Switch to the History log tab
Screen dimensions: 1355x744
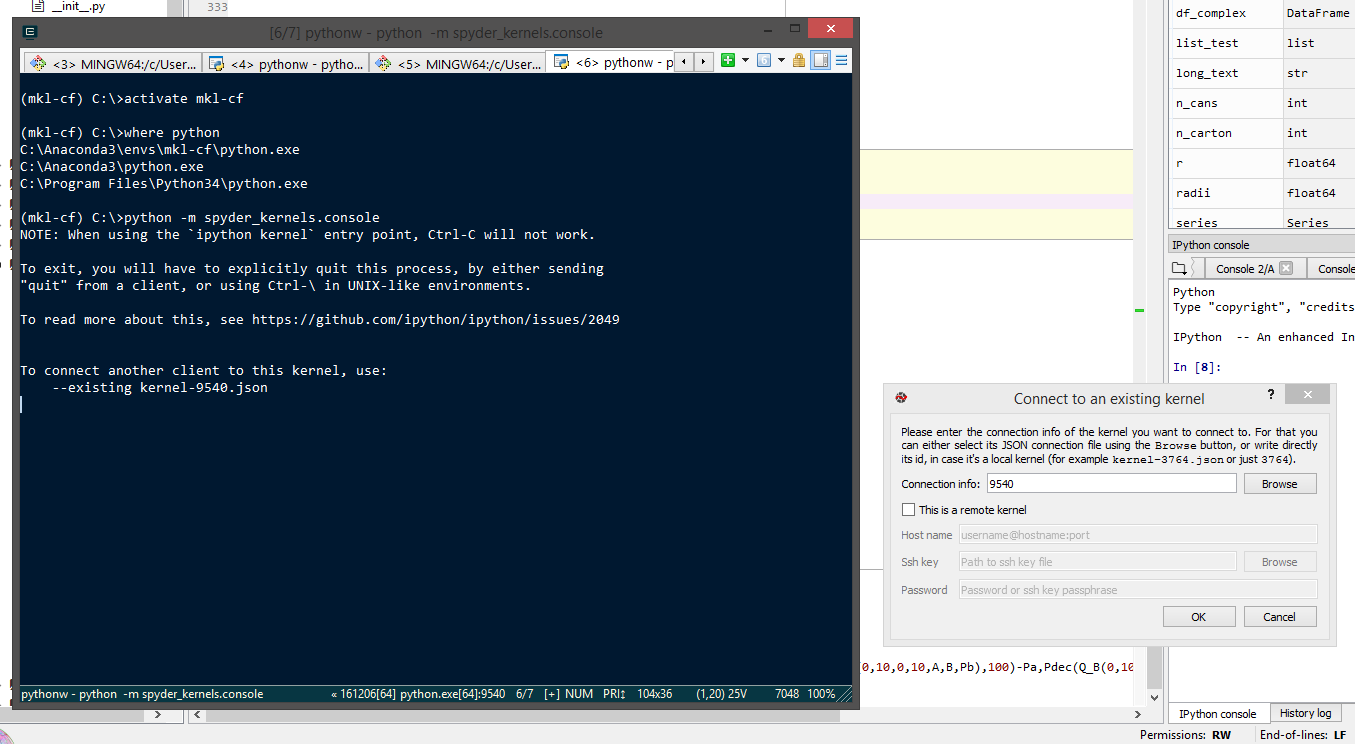1305,713
